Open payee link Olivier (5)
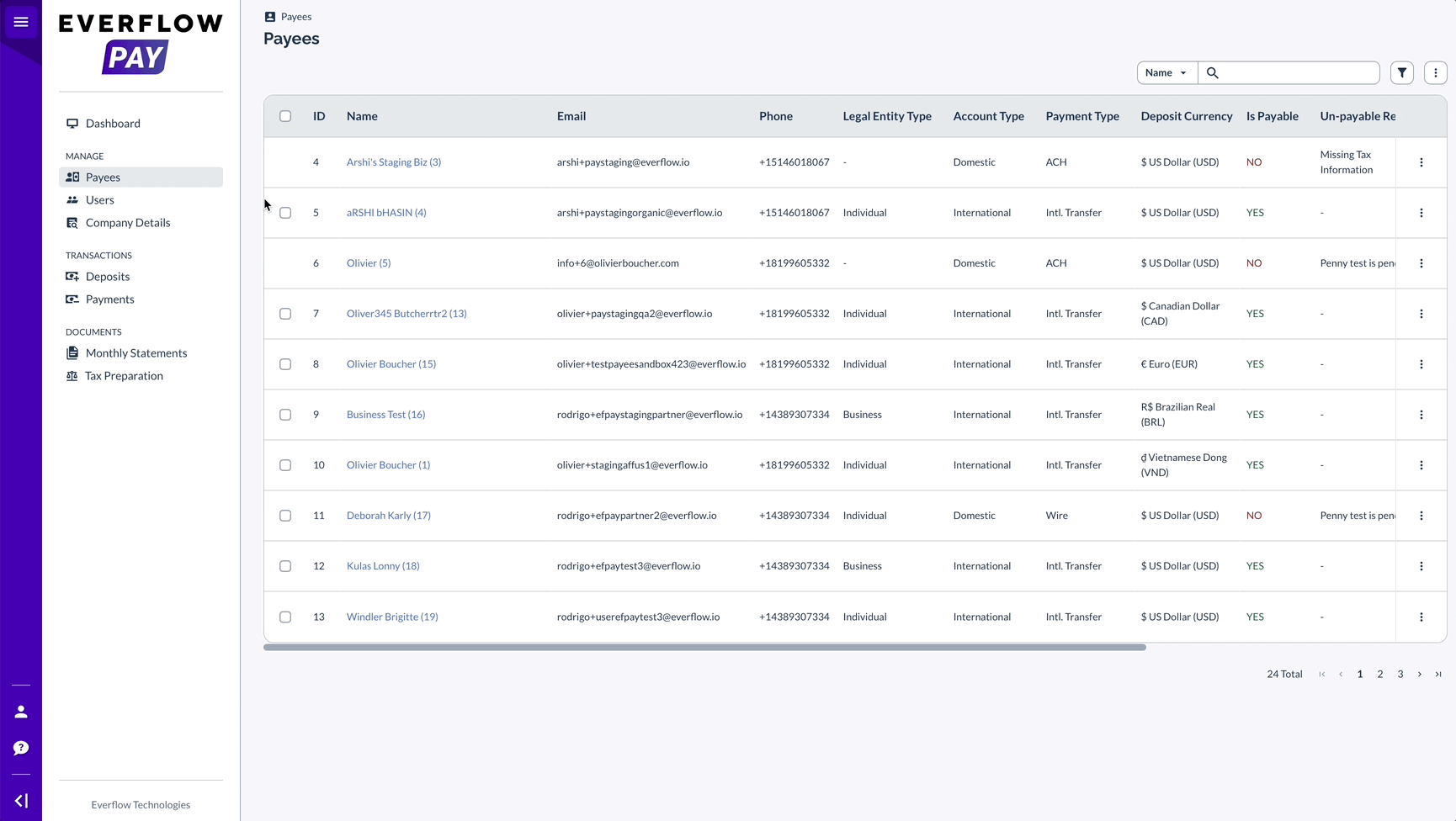Viewport: 1456px width, 821px height. click(x=369, y=263)
